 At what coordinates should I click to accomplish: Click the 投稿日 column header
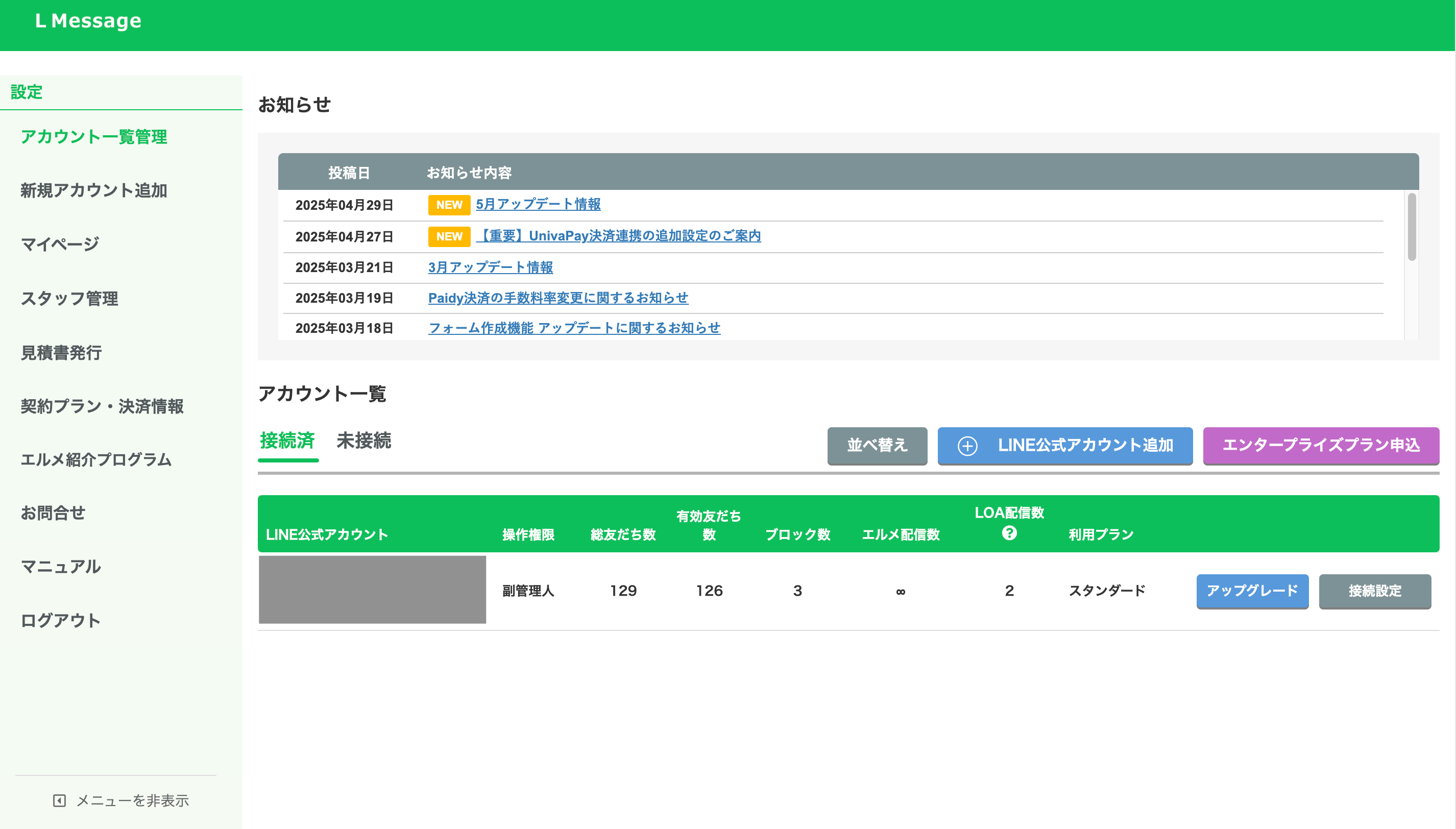[x=349, y=173]
